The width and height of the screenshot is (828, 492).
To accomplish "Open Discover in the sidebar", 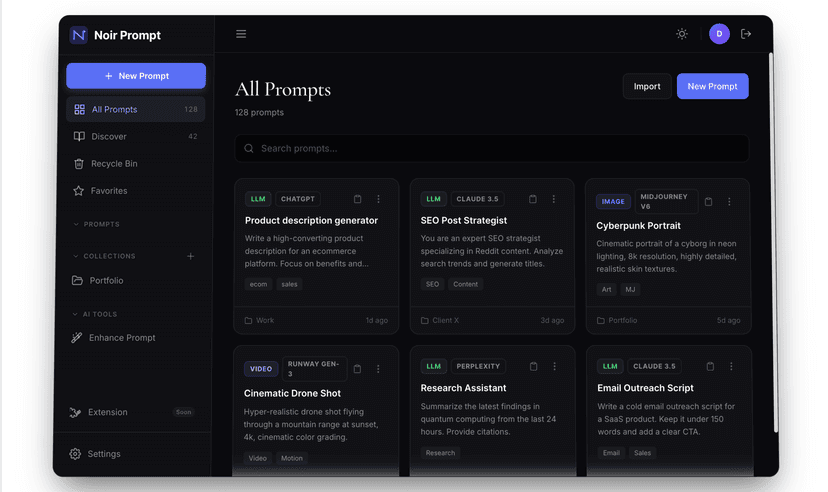I will (x=109, y=136).
